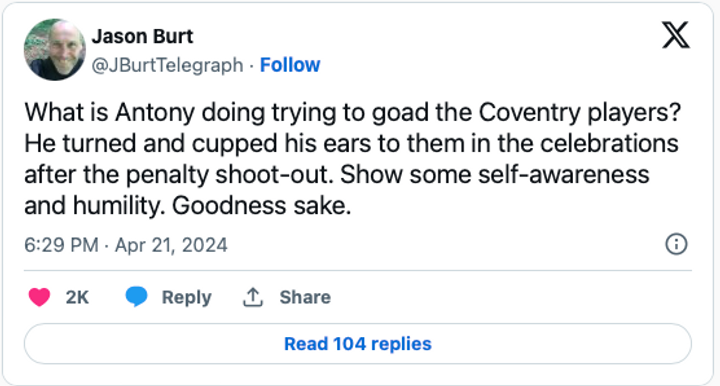Click the Share text label
Image resolution: width=720 pixels, height=386 pixels.
tap(305, 297)
